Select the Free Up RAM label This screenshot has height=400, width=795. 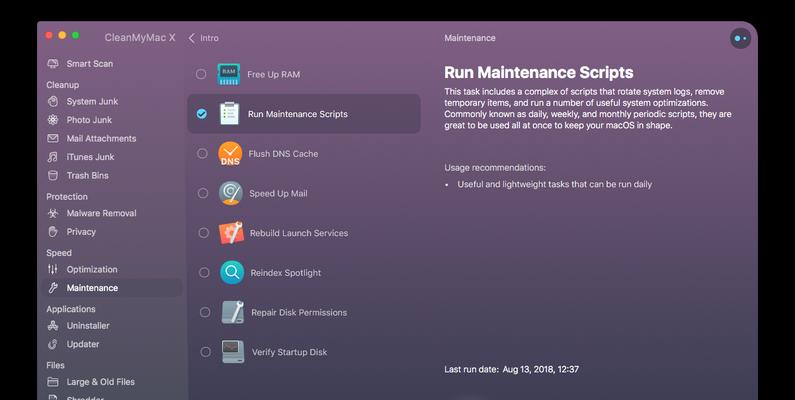coord(273,75)
